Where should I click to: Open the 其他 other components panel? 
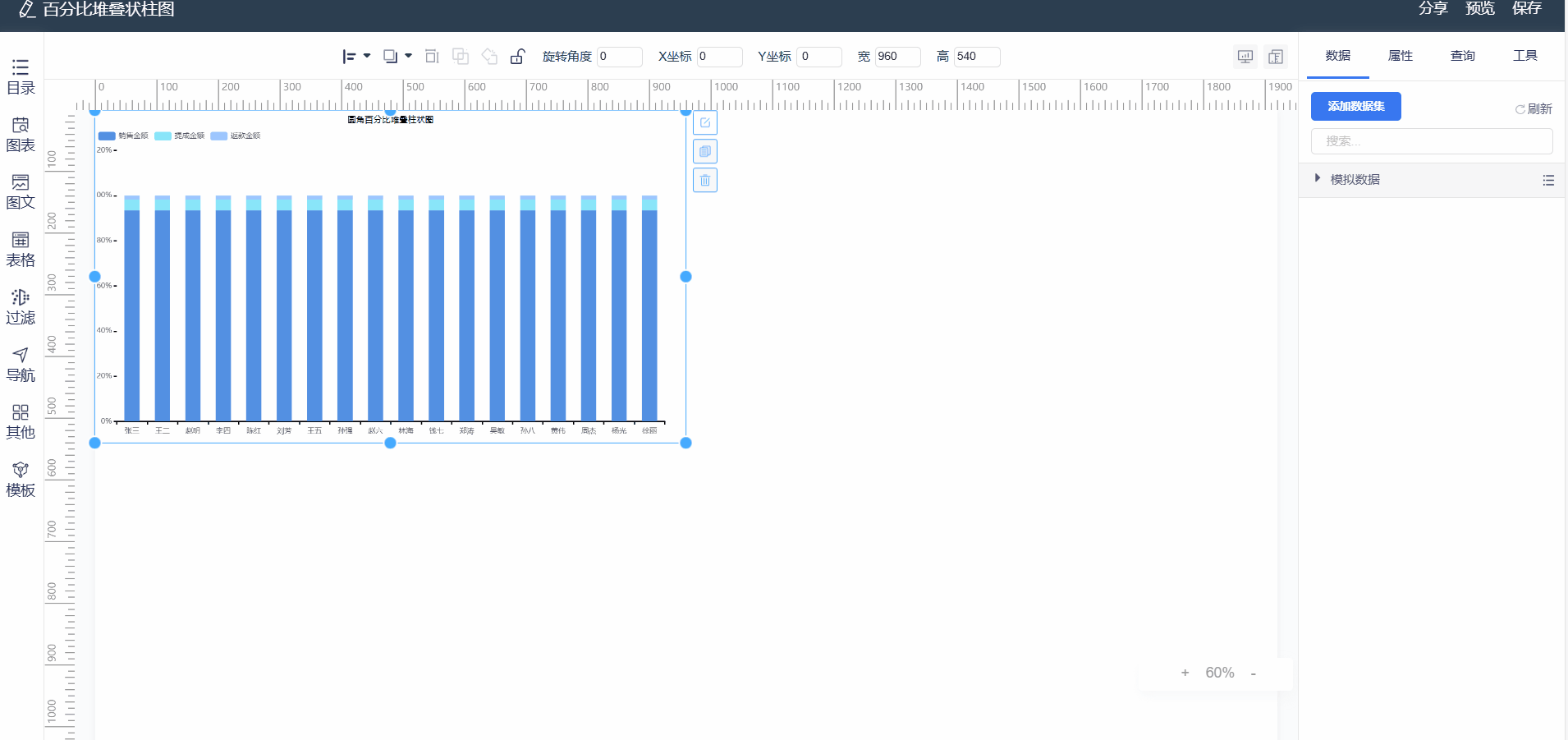point(21,422)
